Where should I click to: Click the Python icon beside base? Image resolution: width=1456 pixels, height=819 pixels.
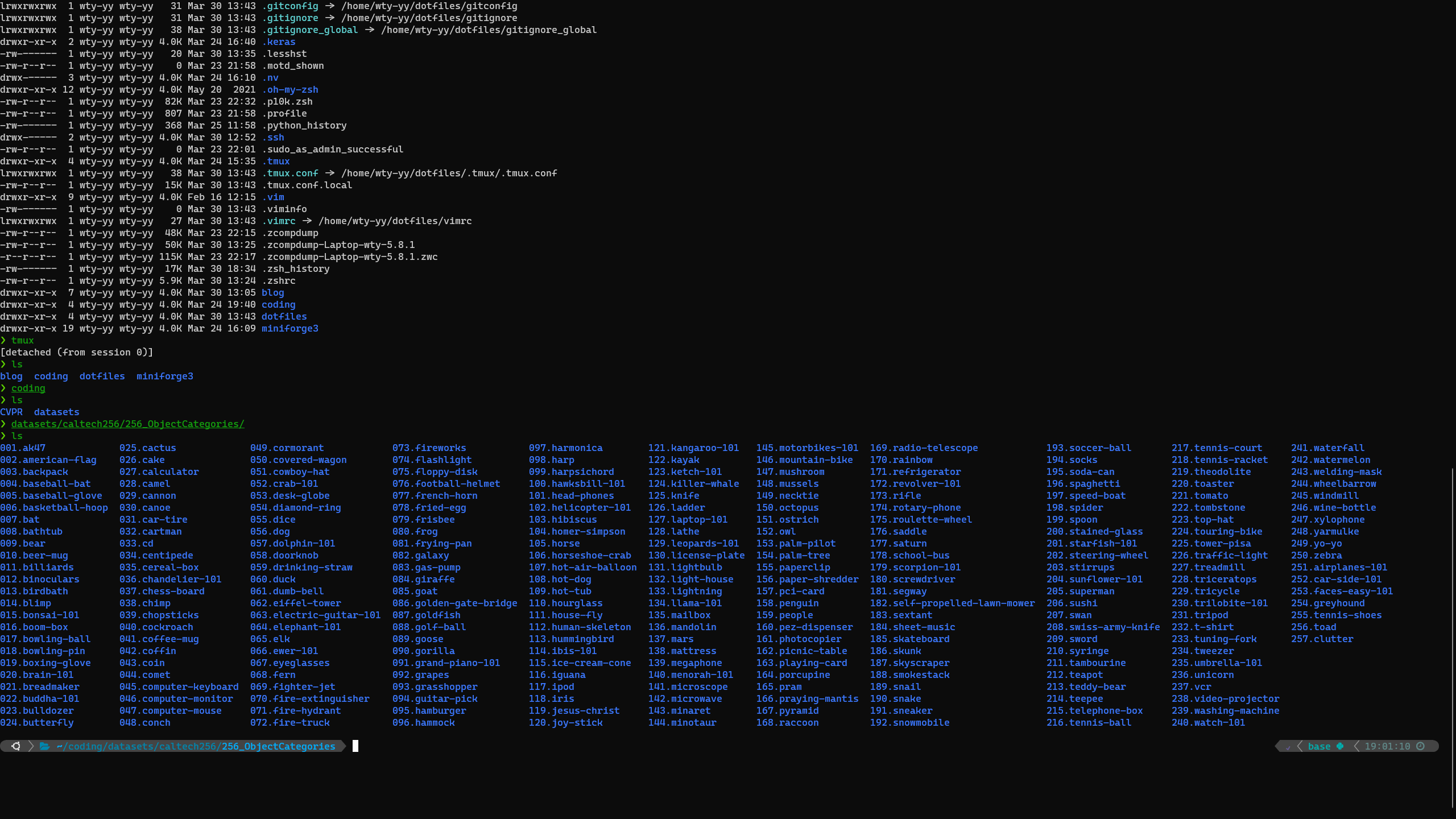point(1340,746)
